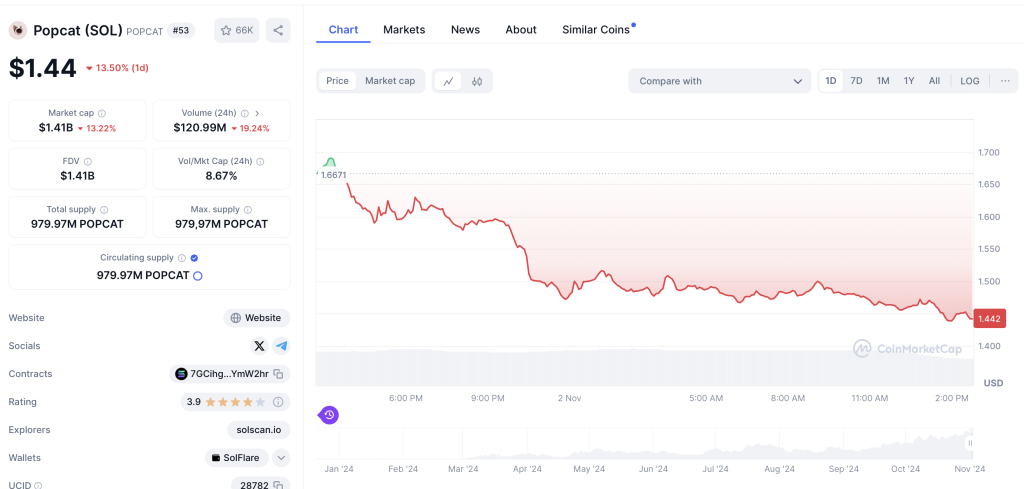
Task: Select the 1D time range
Action: (x=831, y=81)
